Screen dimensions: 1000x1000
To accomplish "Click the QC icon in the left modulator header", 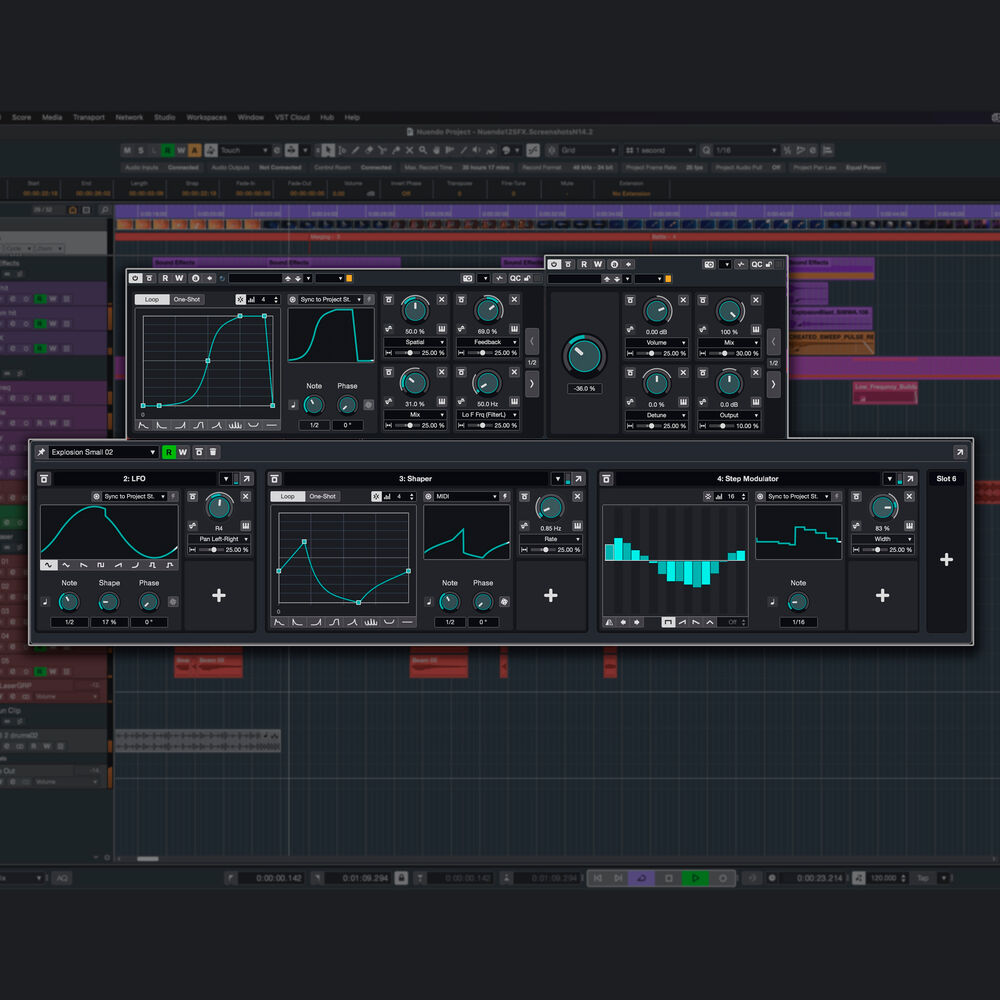I will (515, 278).
